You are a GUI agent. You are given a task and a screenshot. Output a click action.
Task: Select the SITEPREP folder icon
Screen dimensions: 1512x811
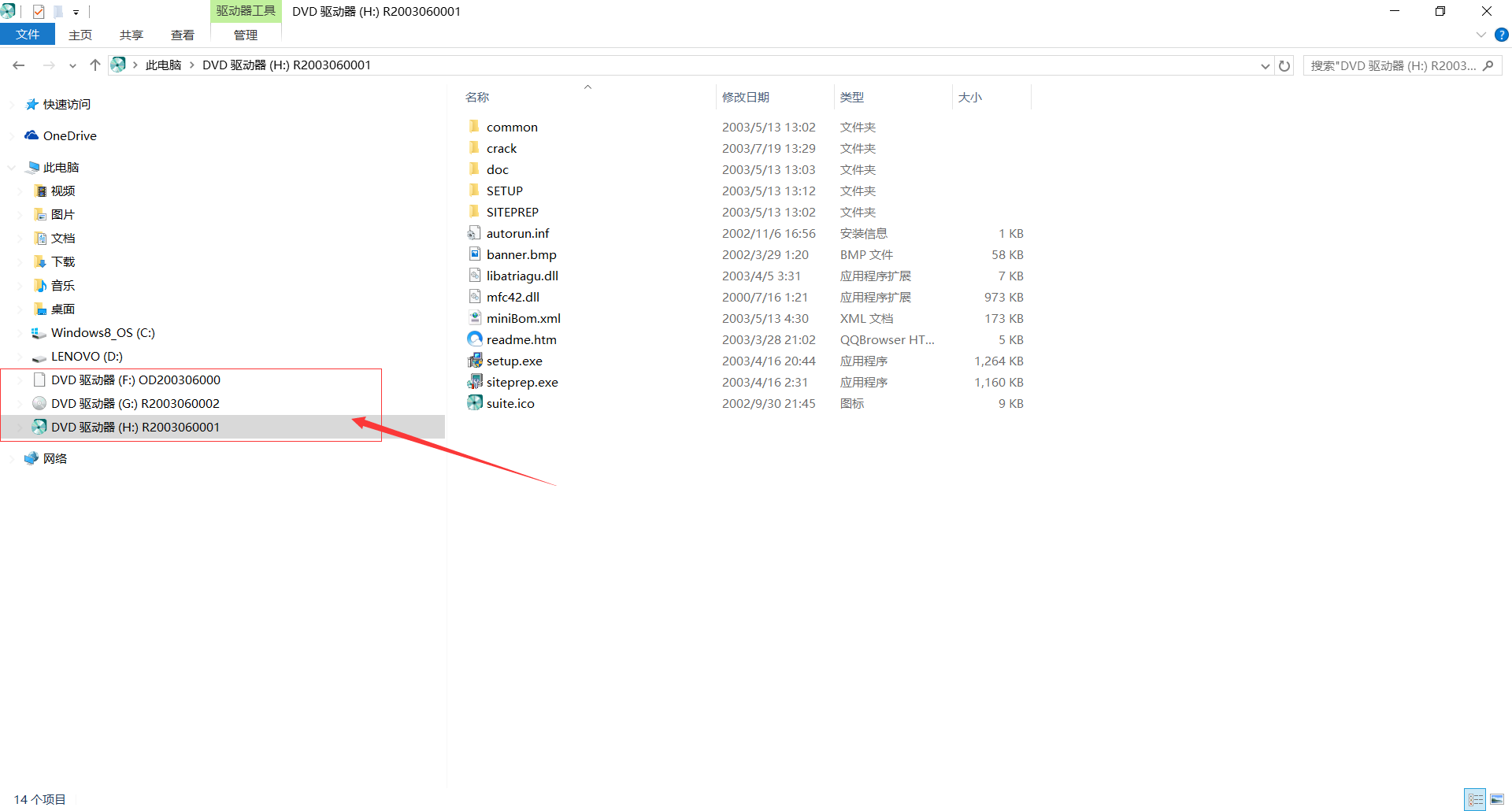pos(474,212)
